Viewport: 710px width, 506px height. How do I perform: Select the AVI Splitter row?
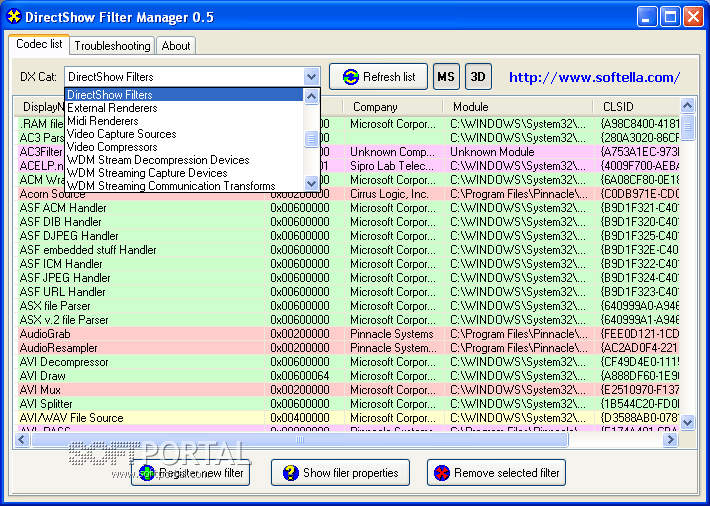point(347,404)
